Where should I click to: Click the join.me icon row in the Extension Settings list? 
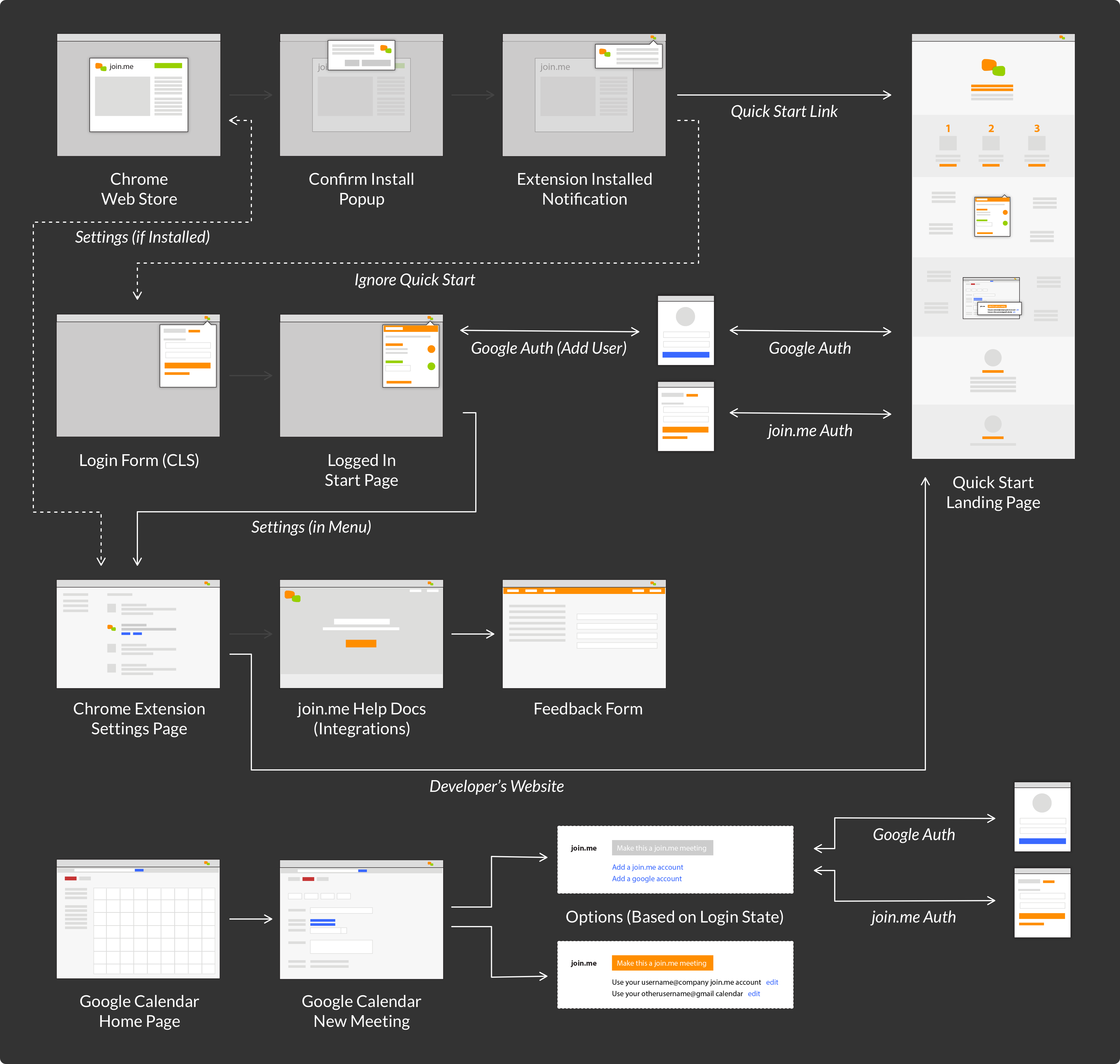pyautogui.click(x=112, y=628)
